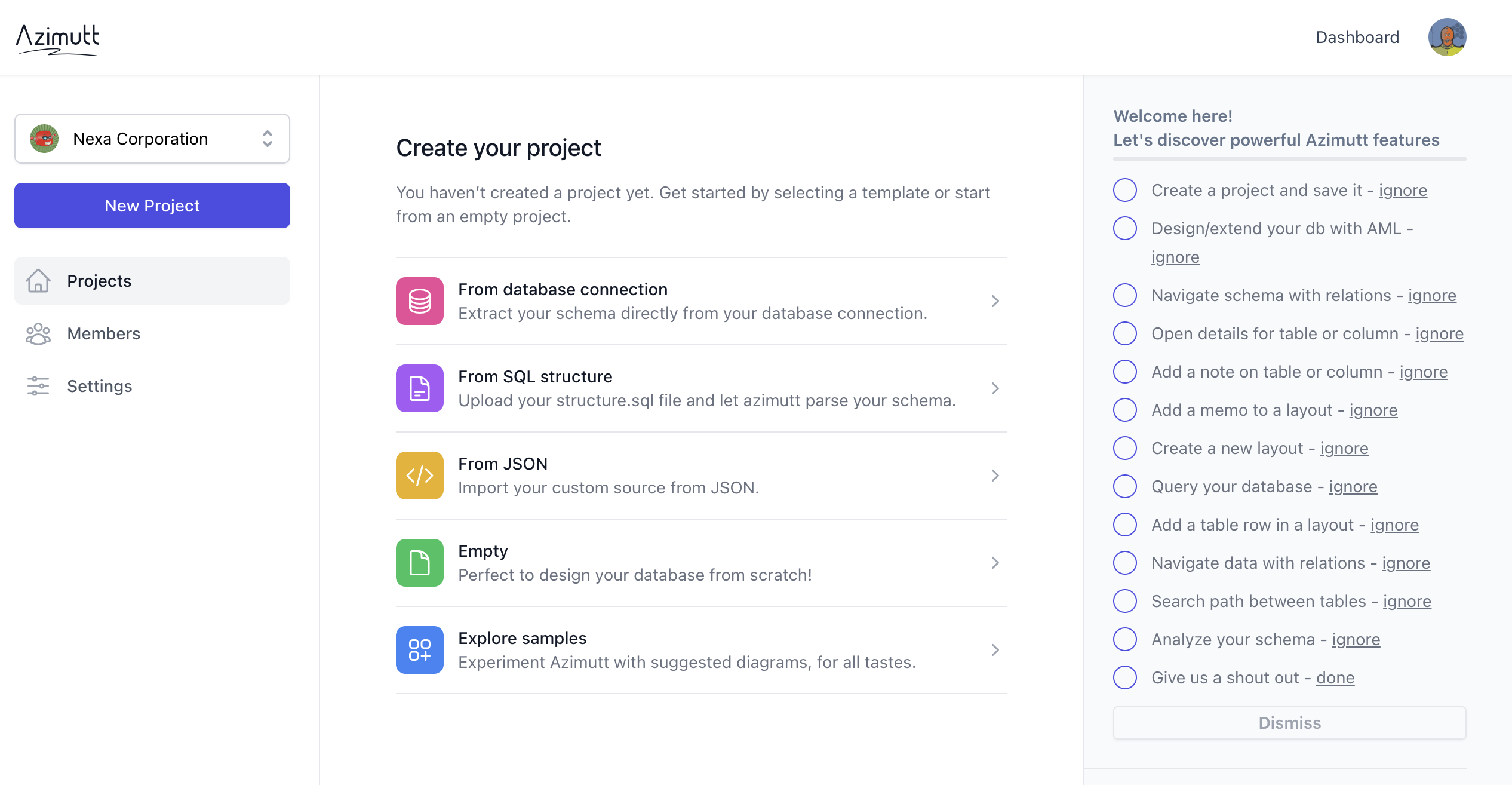Image resolution: width=1512 pixels, height=785 pixels.
Task: Check 'Design/extend your db with AML' circle
Action: [x=1125, y=228]
